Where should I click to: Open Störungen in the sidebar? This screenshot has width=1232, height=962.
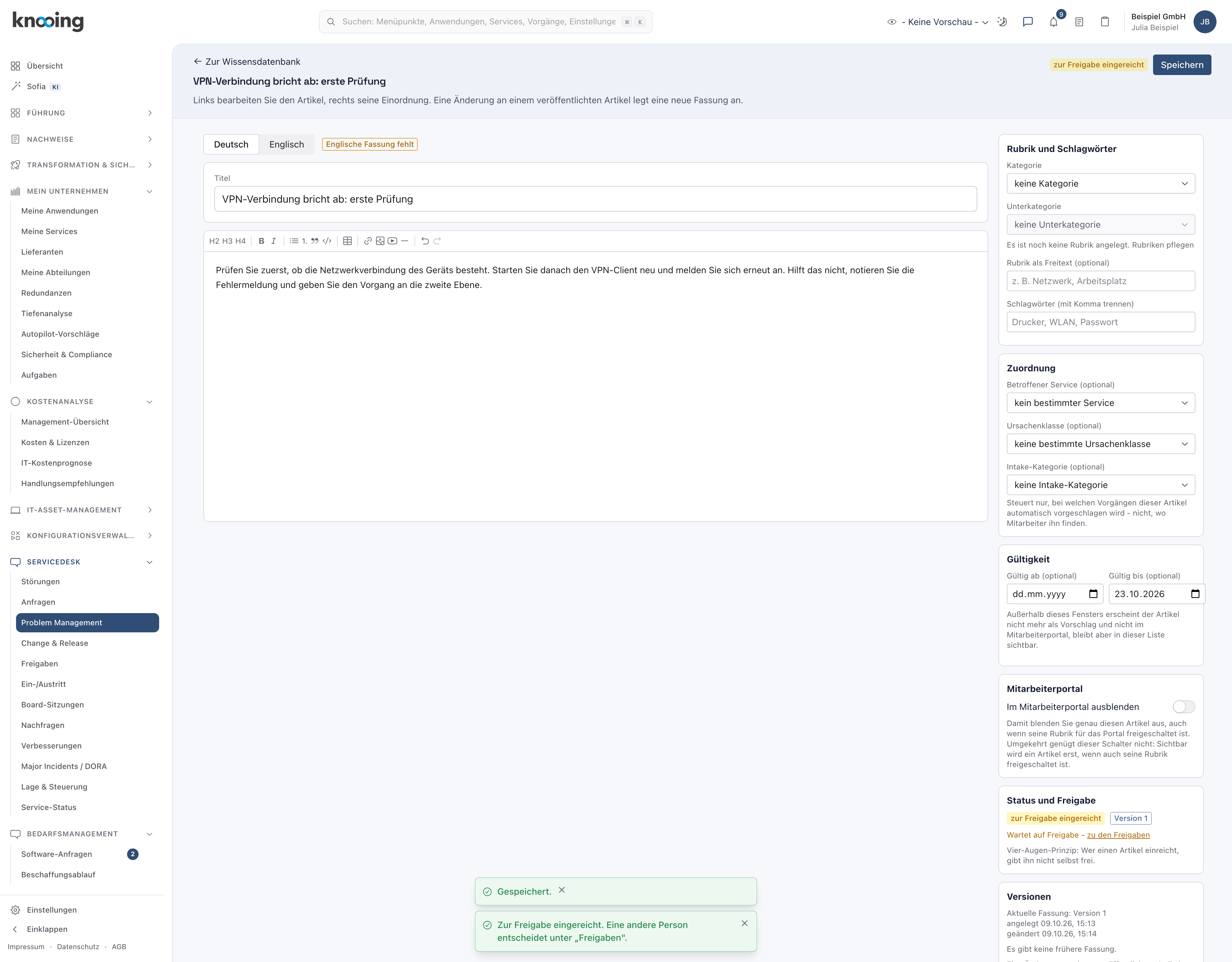click(x=40, y=581)
